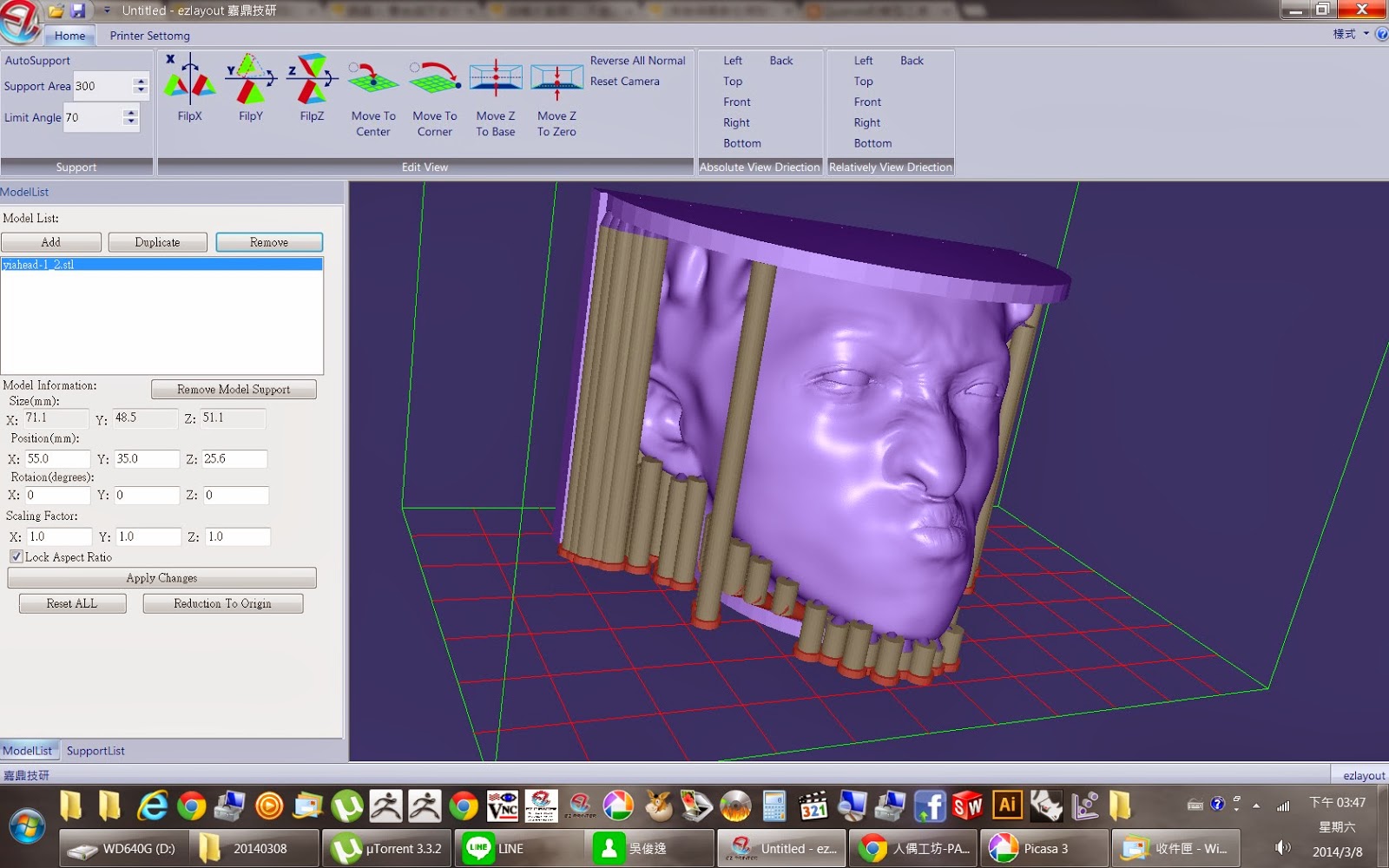Click the FilpZ flip icon

[x=312, y=80]
